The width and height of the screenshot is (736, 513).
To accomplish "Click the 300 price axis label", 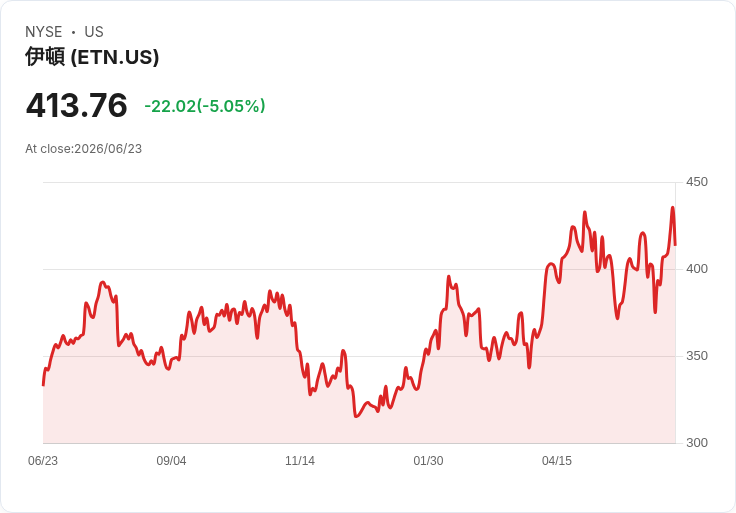I will pyautogui.click(x=697, y=443).
